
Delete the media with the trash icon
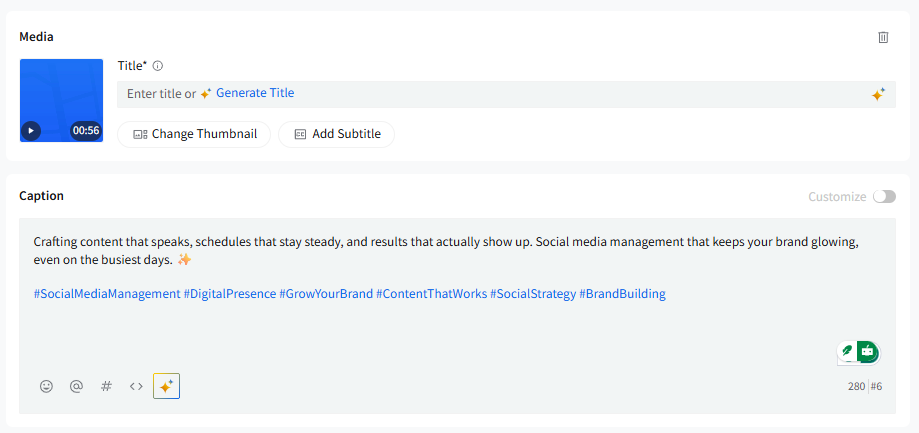coord(883,37)
